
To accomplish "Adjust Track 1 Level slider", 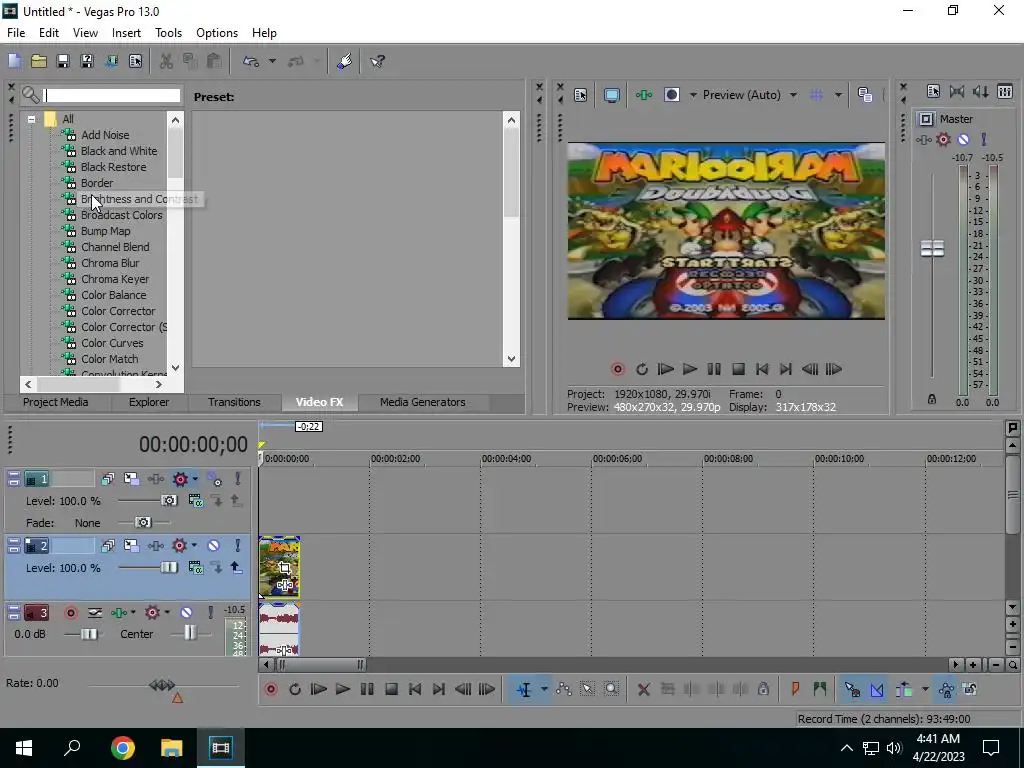I will click(169, 501).
